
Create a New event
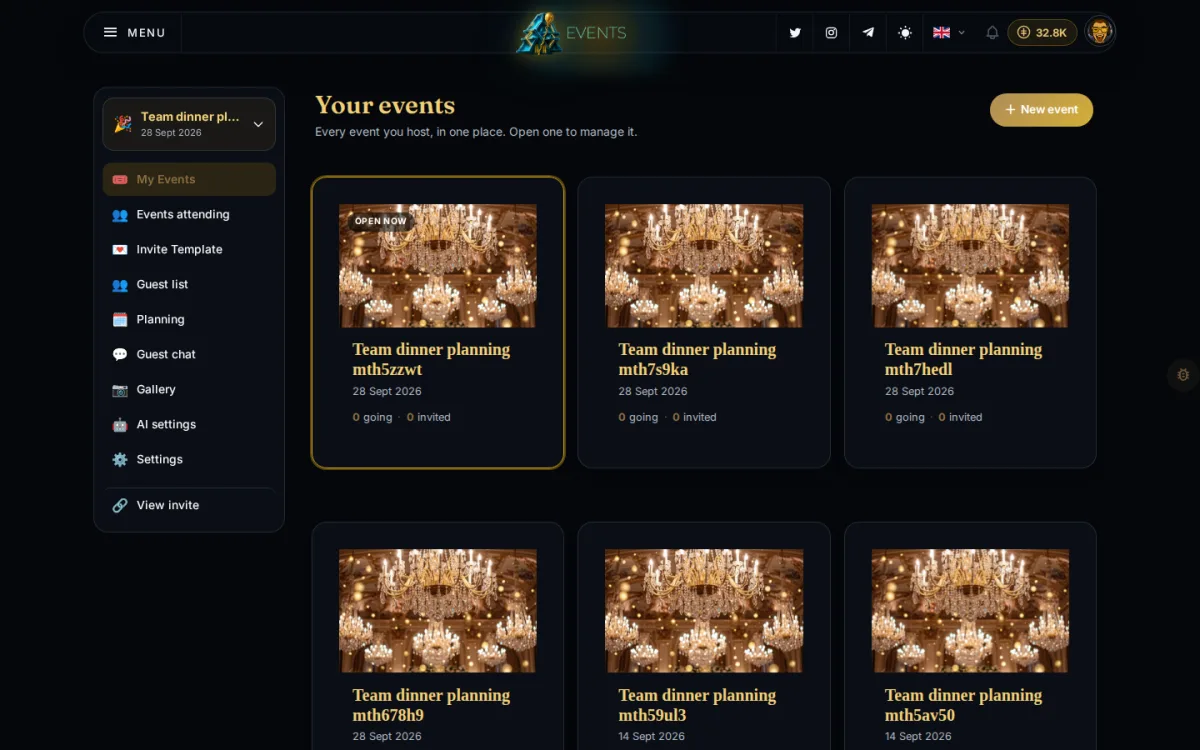[1041, 110]
